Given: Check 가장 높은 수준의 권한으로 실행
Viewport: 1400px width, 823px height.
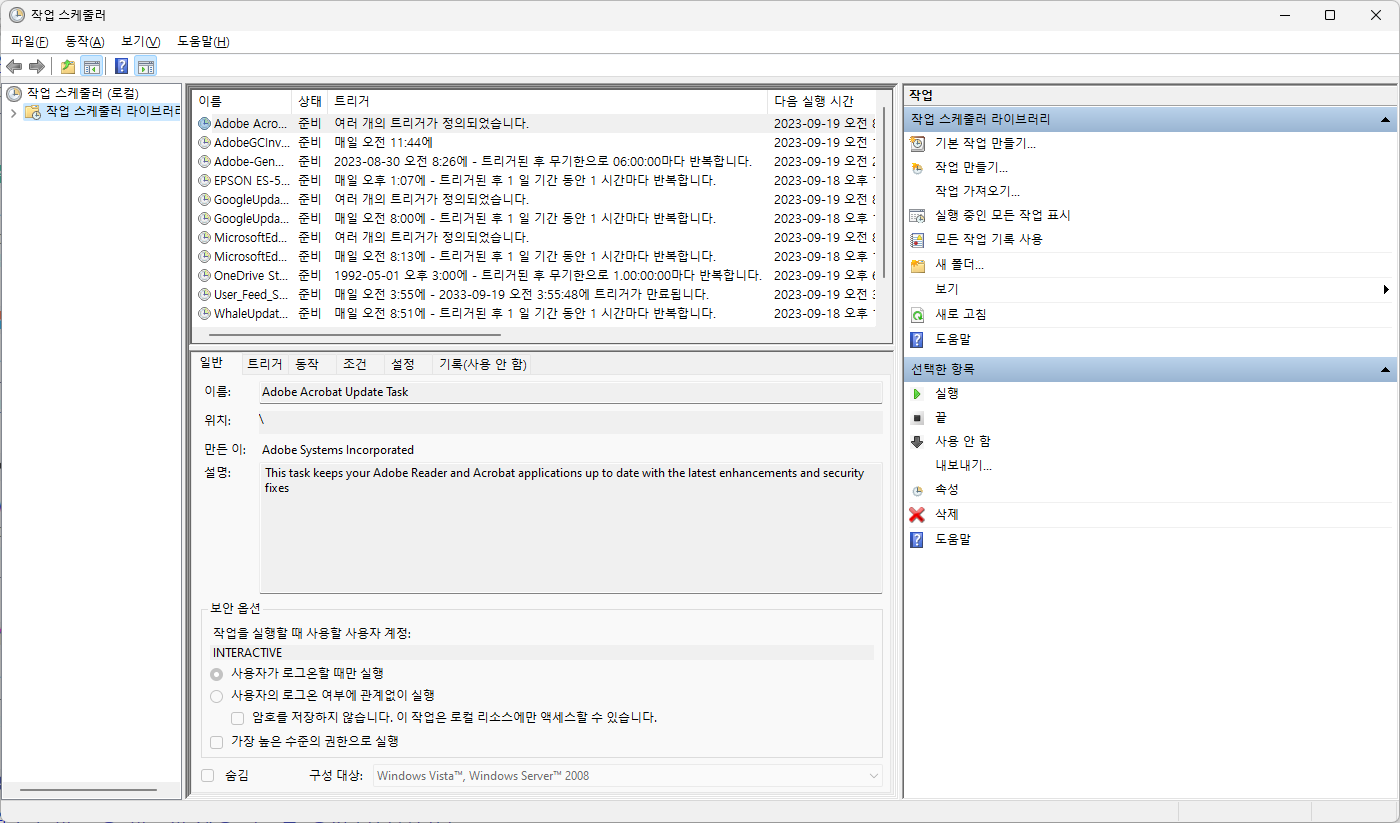Looking at the screenshot, I should pyautogui.click(x=217, y=741).
